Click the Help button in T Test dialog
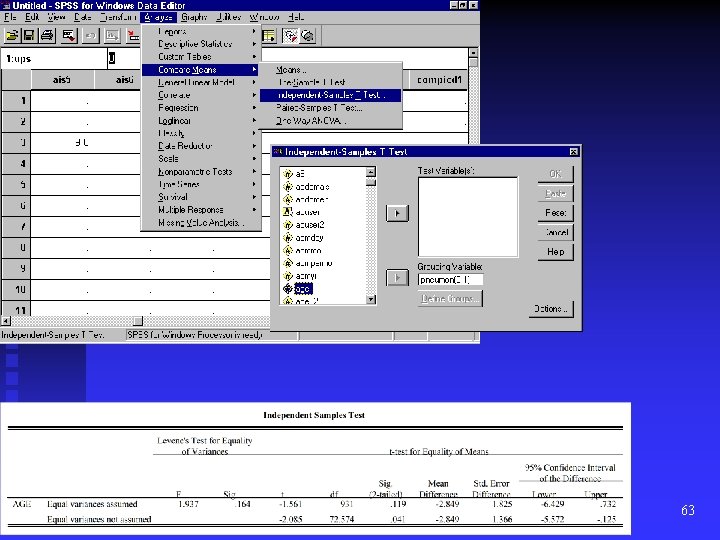 (x=556, y=252)
